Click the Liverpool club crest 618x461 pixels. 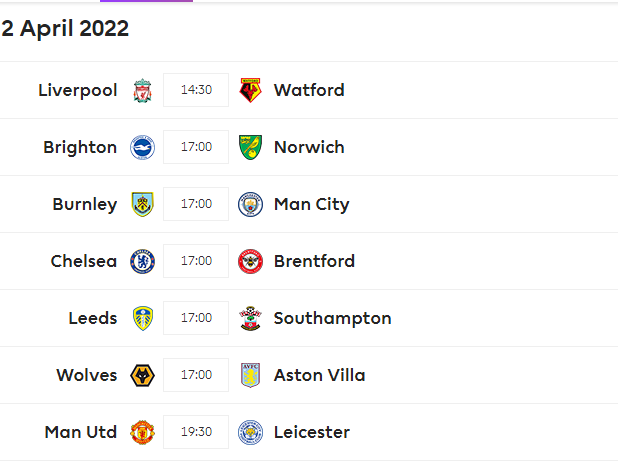pyautogui.click(x=142, y=90)
